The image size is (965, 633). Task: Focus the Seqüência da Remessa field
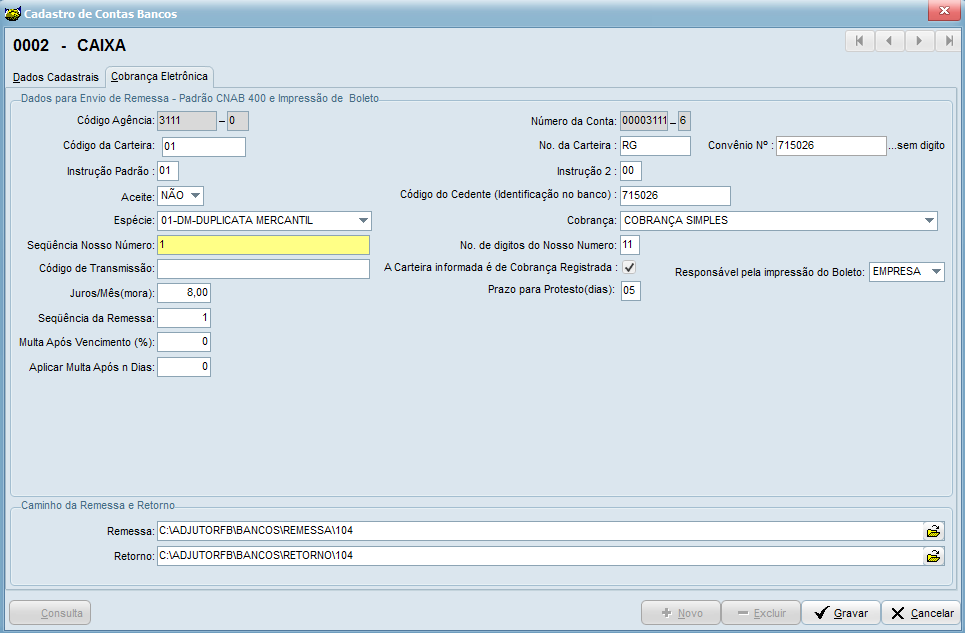[184, 318]
